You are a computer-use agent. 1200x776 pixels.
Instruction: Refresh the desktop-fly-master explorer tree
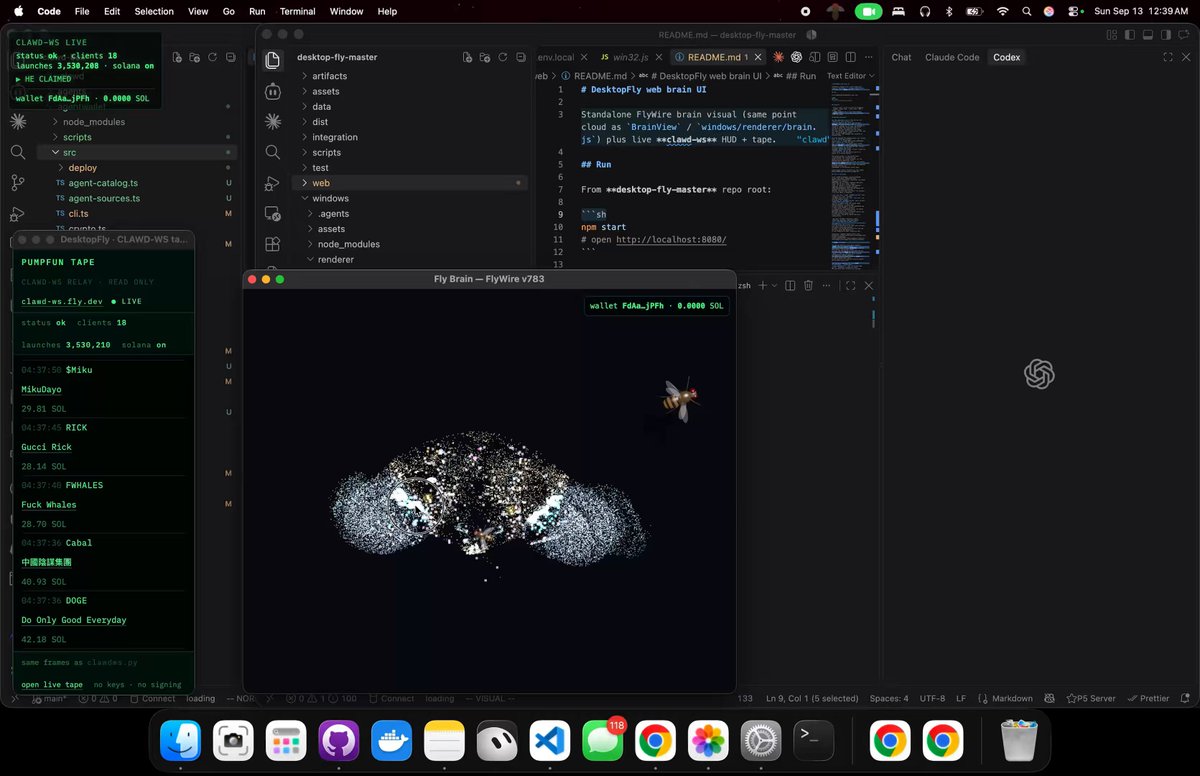pyautogui.click(x=503, y=57)
